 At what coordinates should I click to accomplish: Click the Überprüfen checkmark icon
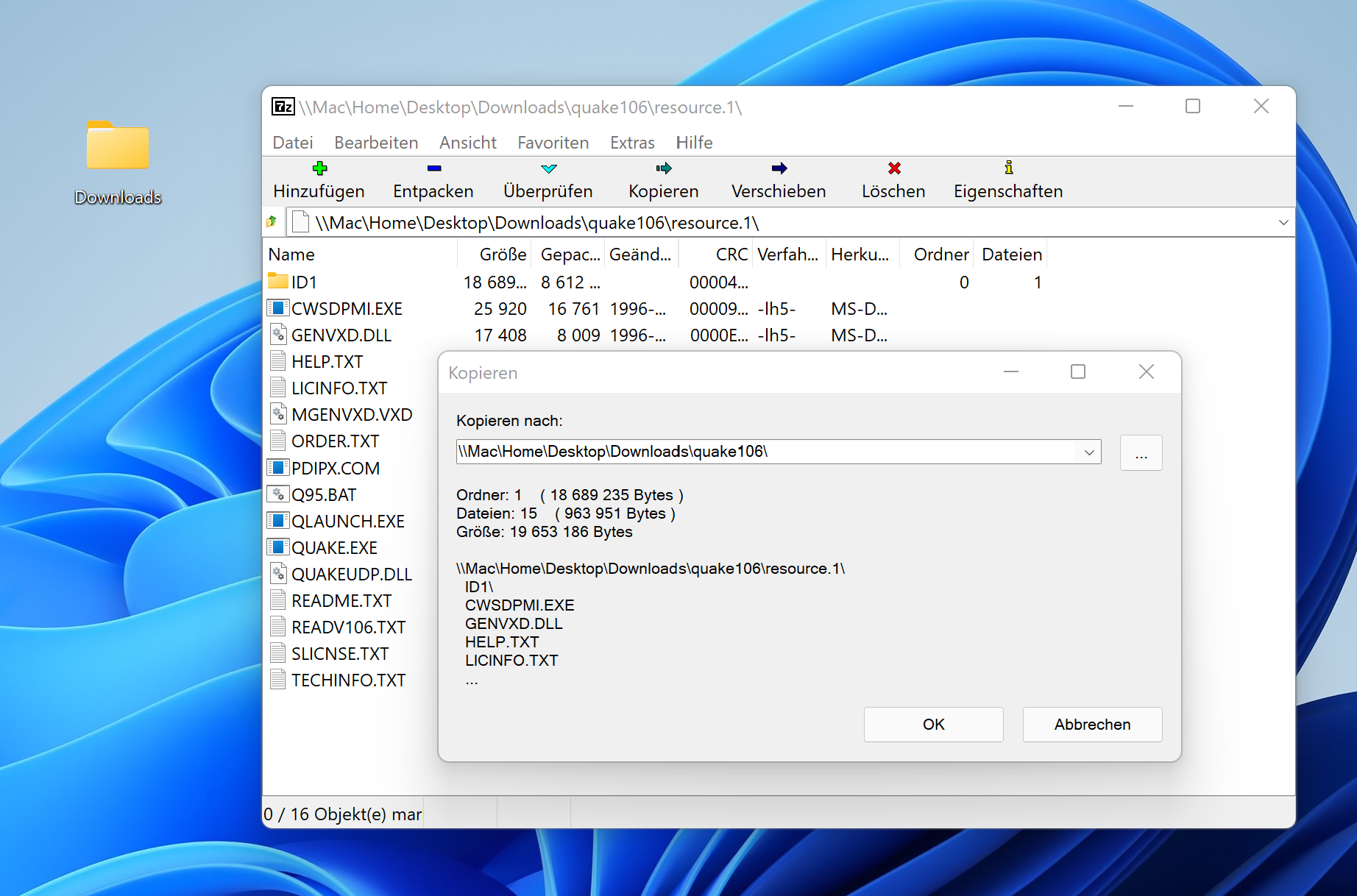548,168
